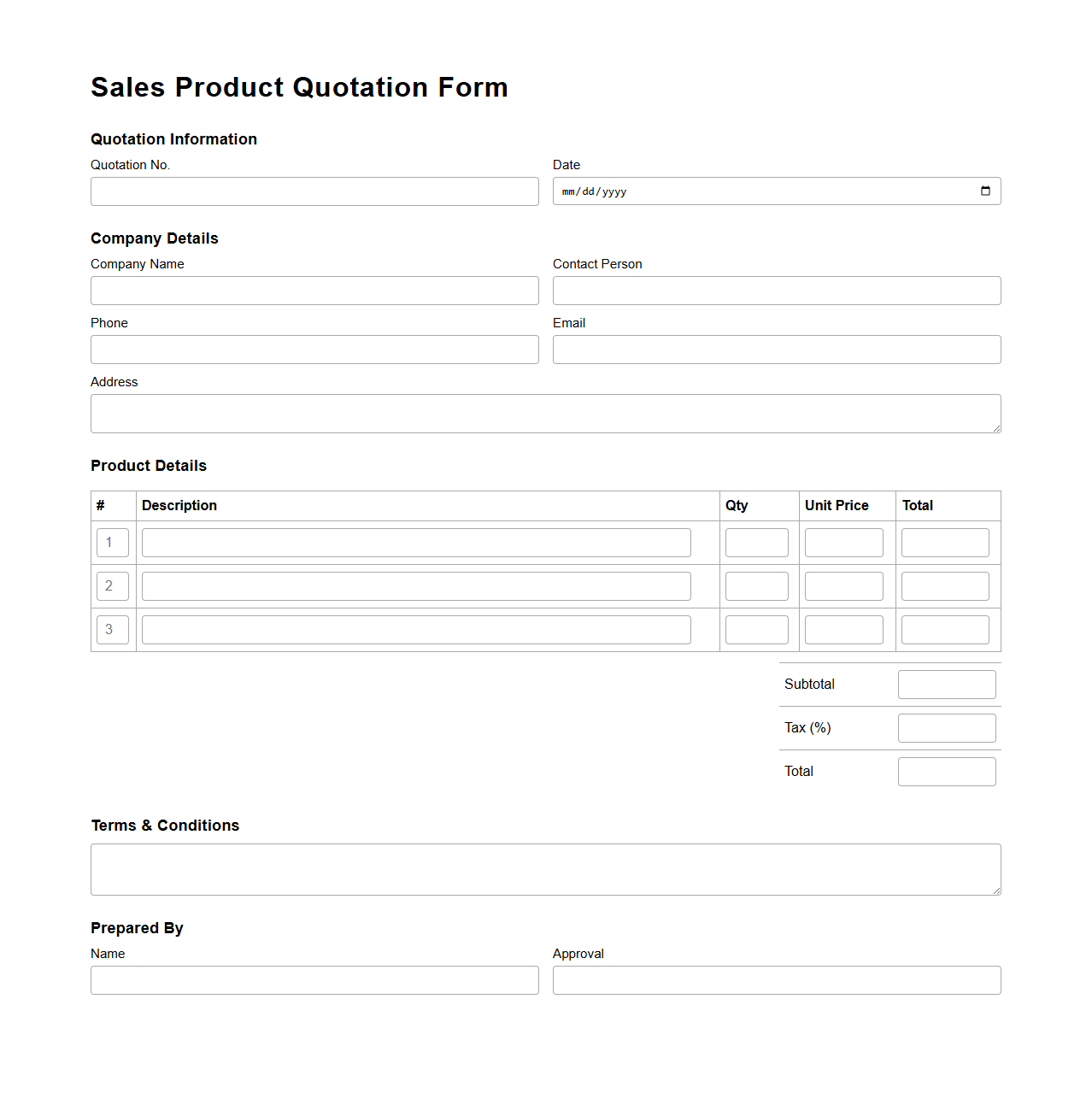Click the Company Name input field
The width and height of the screenshot is (1092, 1111).
[x=314, y=291]
